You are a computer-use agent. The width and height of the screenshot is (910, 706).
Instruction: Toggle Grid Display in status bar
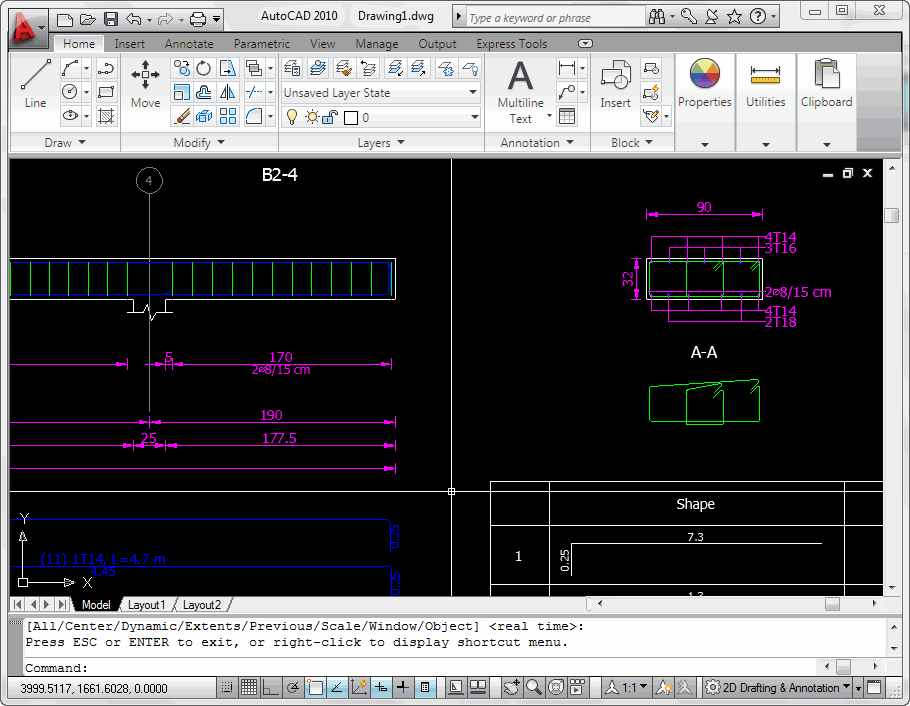(x=249, y=687)
